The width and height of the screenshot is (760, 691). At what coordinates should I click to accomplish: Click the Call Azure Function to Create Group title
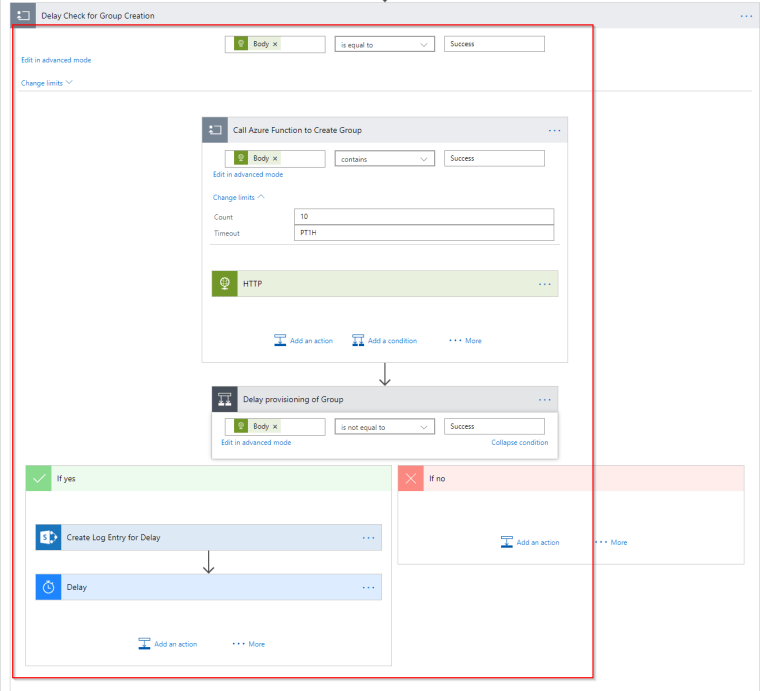point(297,130)
